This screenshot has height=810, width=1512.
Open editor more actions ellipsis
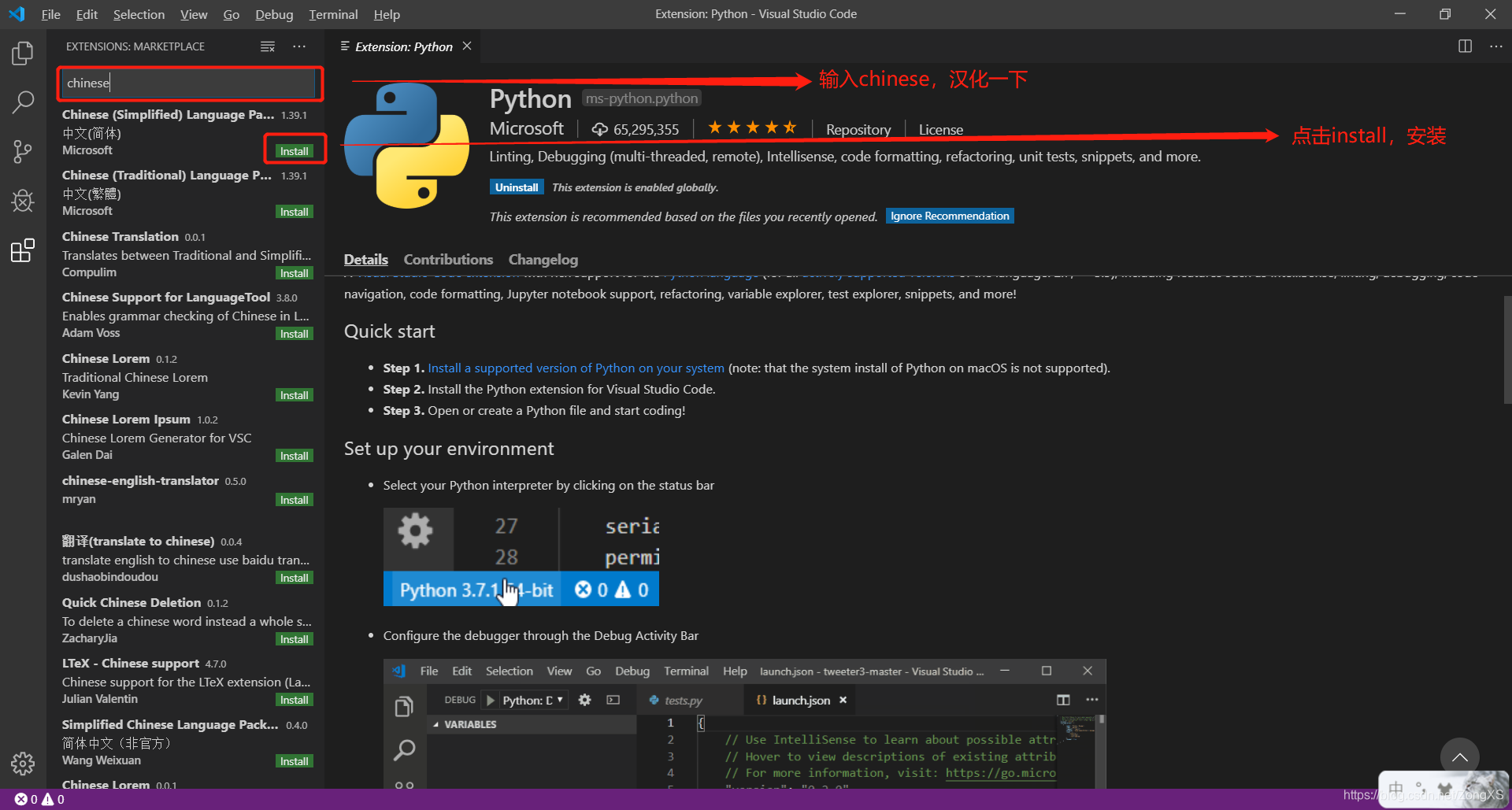pos(1496,46)
